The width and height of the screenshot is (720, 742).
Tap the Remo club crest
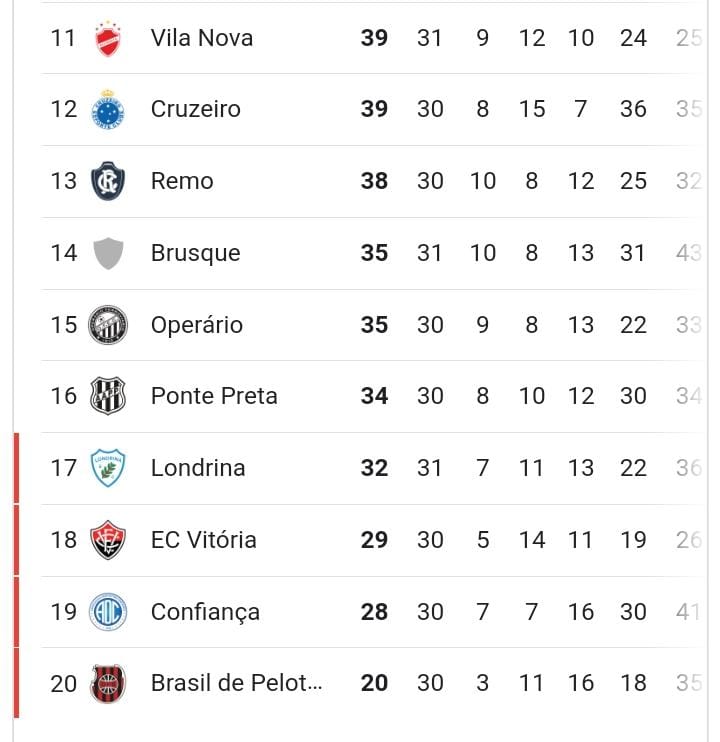click(x=108, y=181)
